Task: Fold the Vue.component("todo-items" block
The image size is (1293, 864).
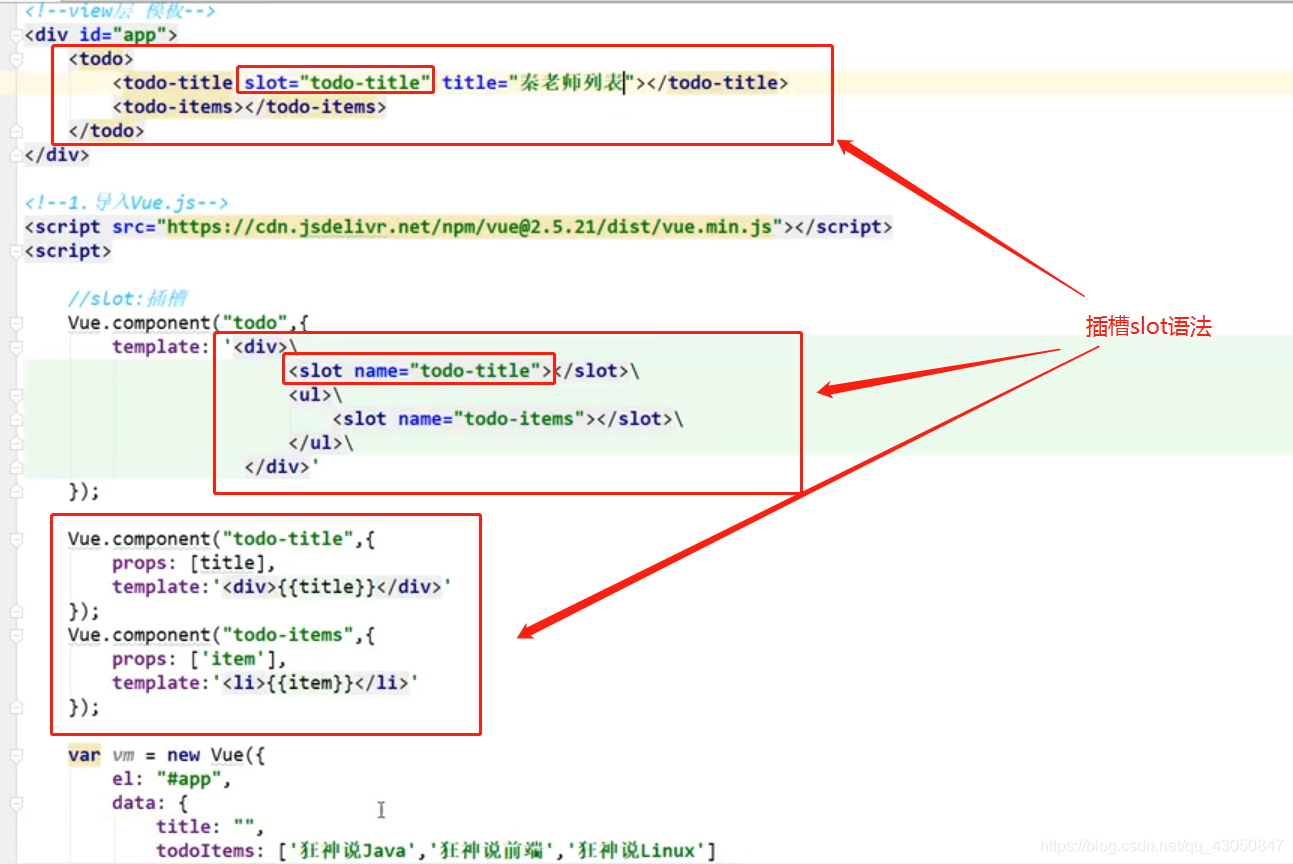Action: tap(15, 635)
